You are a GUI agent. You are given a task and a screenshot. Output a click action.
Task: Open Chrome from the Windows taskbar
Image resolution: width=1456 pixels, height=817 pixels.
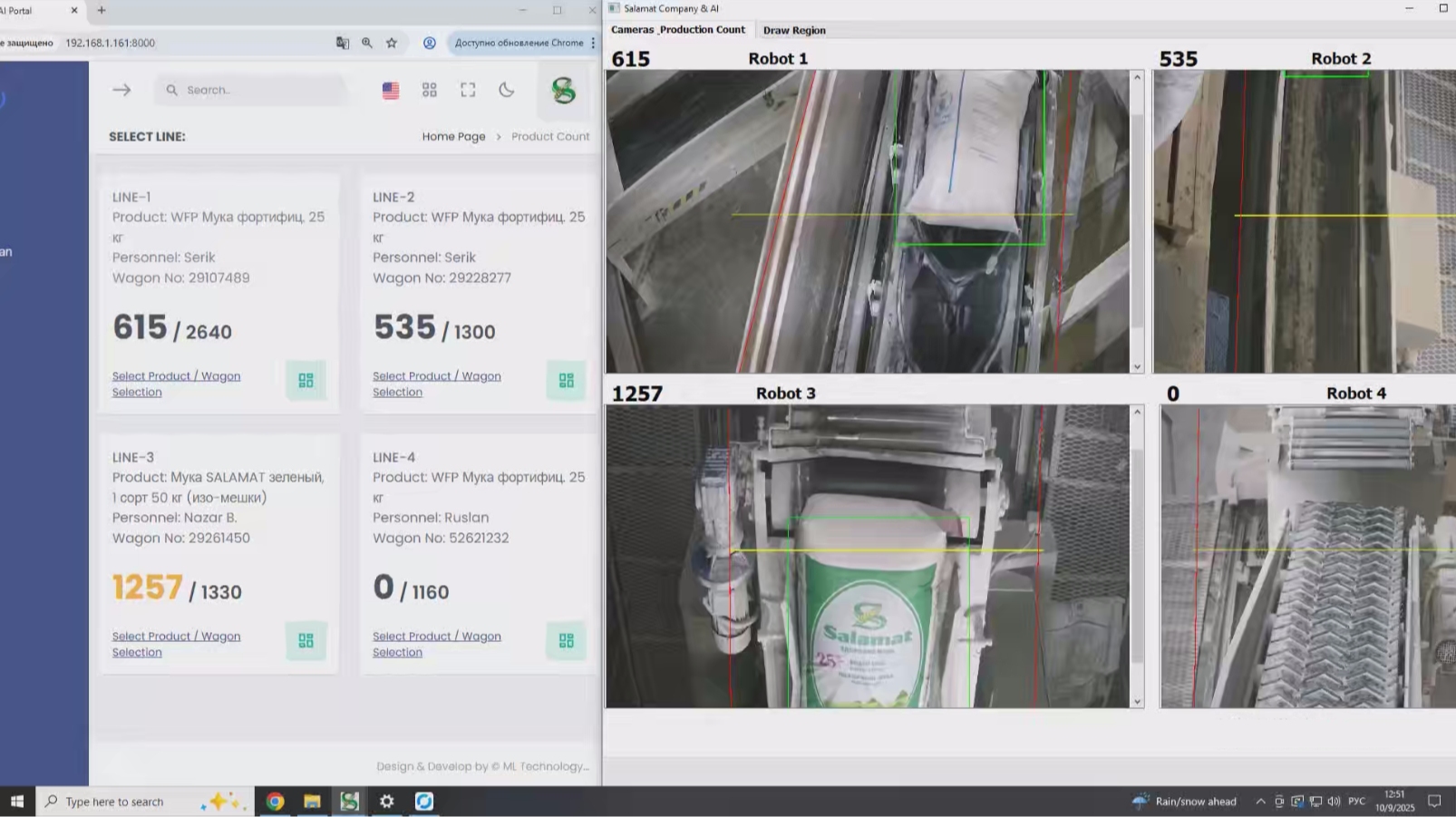click(x=275, y=802)
